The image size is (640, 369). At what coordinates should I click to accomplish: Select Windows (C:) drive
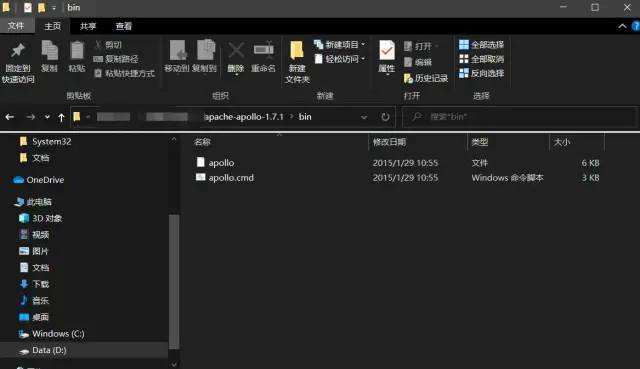(52, 333)
